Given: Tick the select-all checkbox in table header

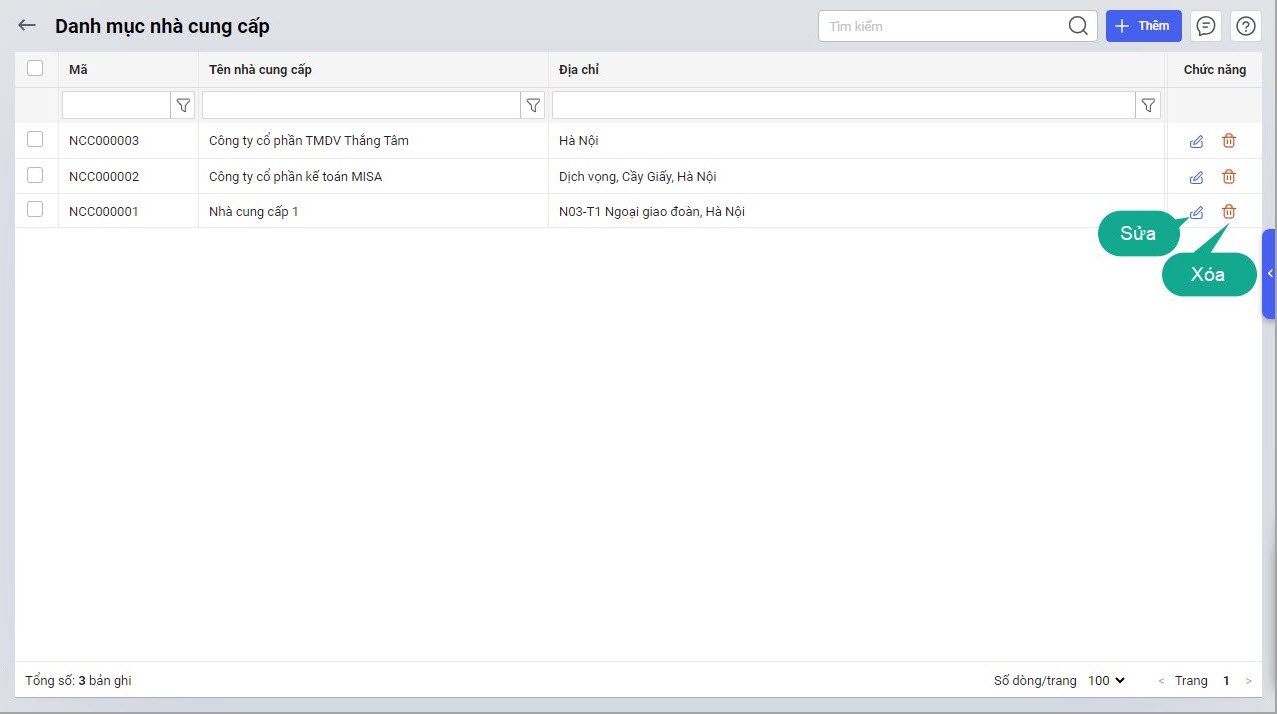Looking at the screenshot, I should point(35,68).
